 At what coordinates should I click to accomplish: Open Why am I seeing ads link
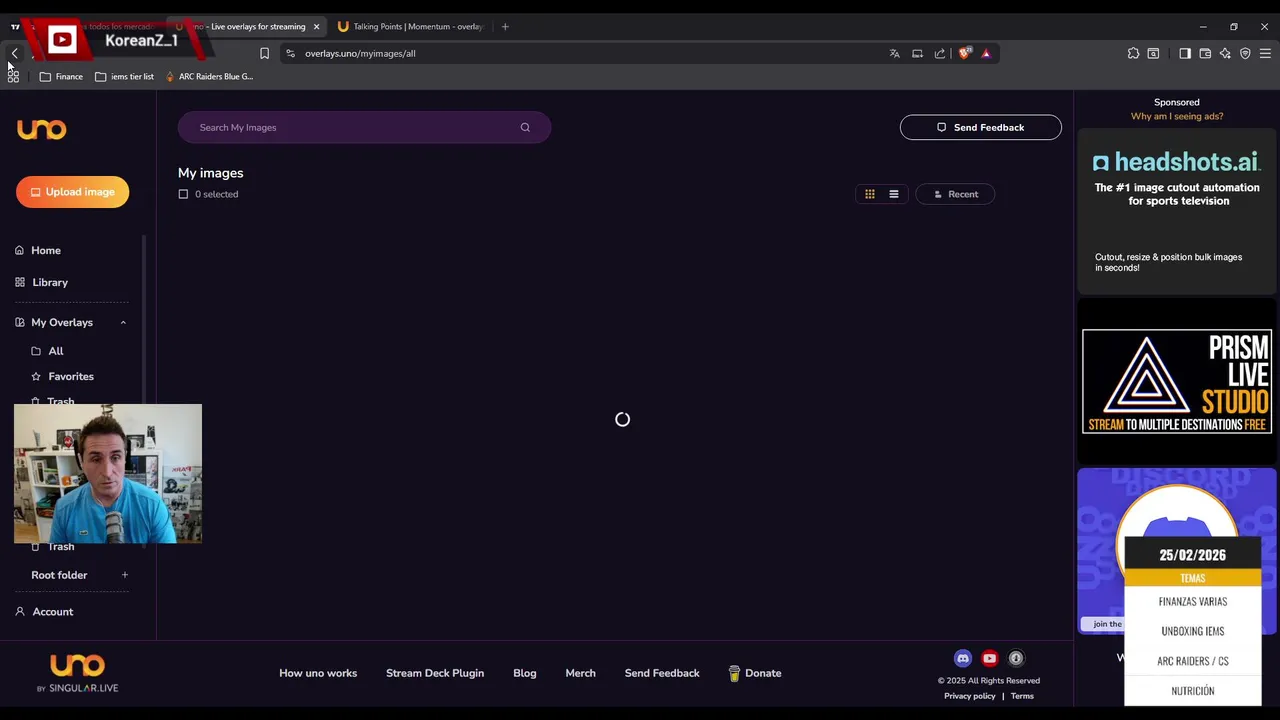tap(1177, 116)
